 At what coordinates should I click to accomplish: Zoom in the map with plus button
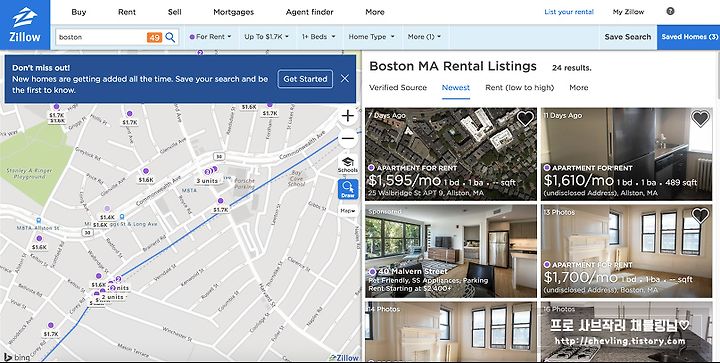click(x=348, y=116)
